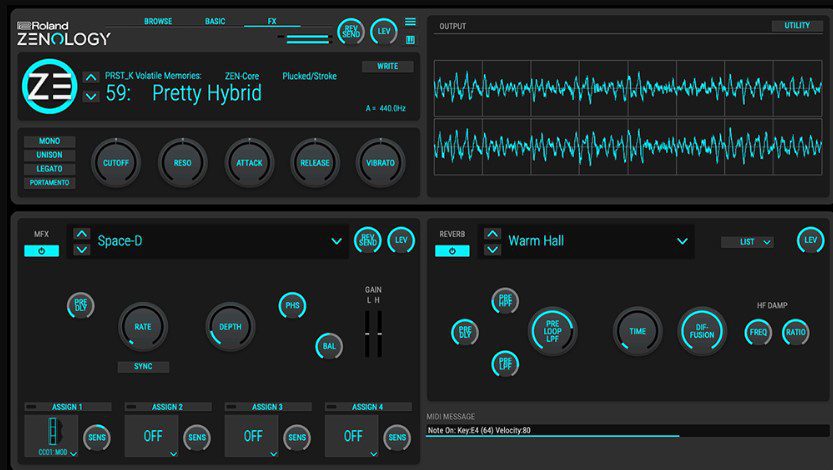
Task: Step to previous MFX type
Action: [81, 234]
